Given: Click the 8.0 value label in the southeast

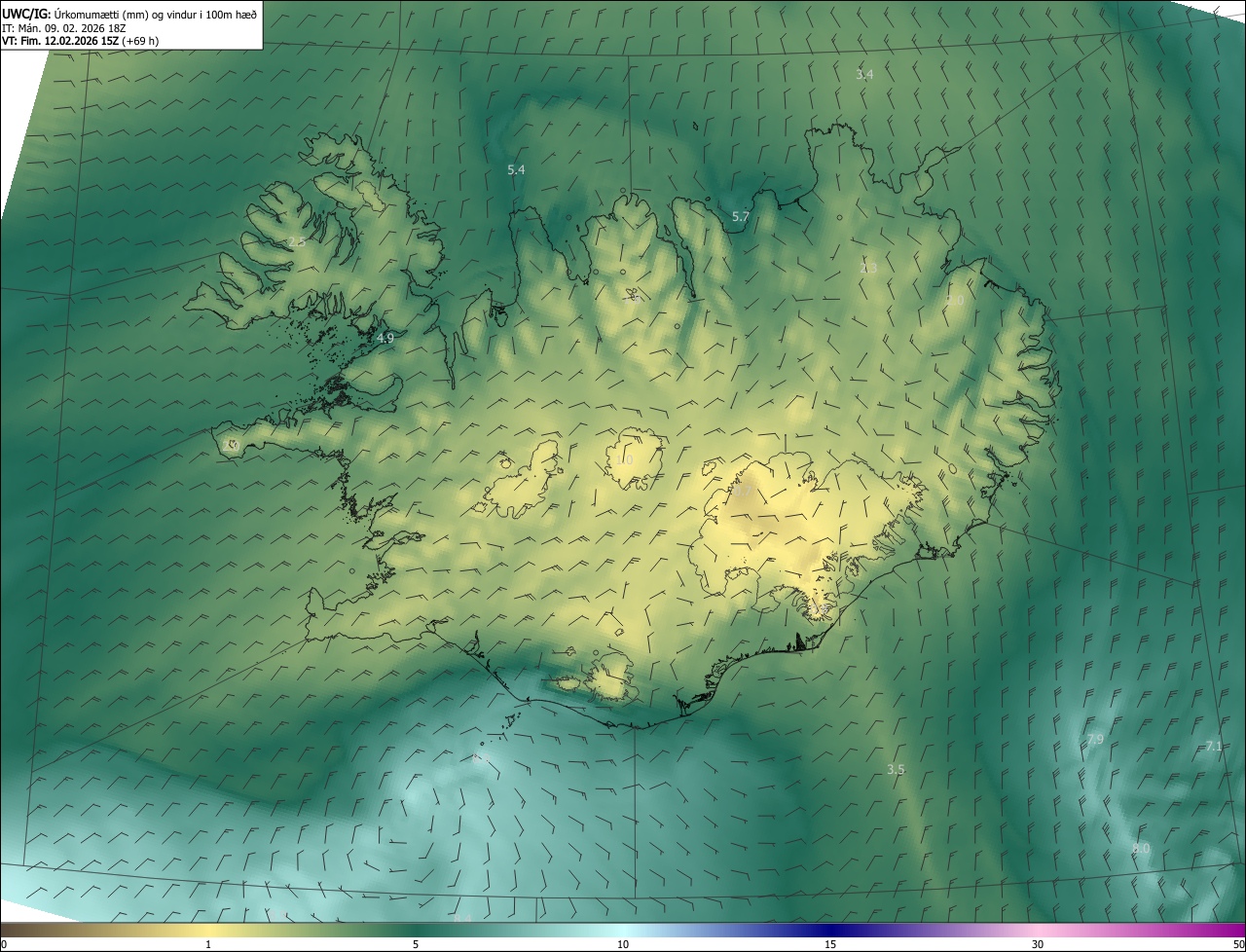Looking at the screenshot, I should [x=1141, y=849].
